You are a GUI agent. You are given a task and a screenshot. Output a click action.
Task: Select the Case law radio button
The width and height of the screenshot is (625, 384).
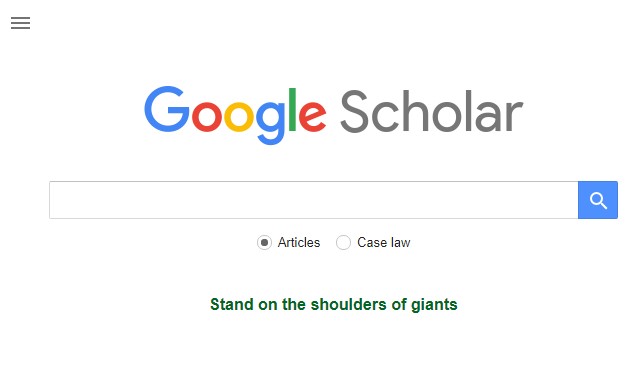pos(343,242)
